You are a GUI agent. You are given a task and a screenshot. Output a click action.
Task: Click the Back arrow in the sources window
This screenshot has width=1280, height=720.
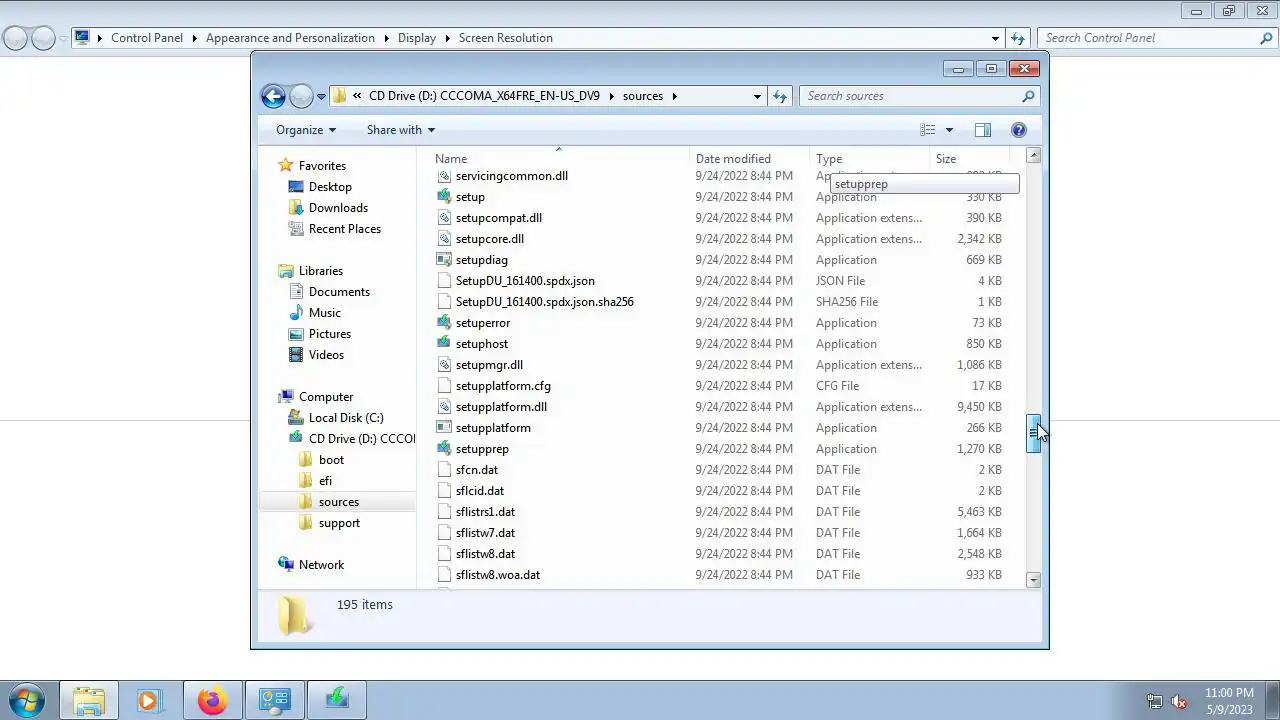point(273,96)
